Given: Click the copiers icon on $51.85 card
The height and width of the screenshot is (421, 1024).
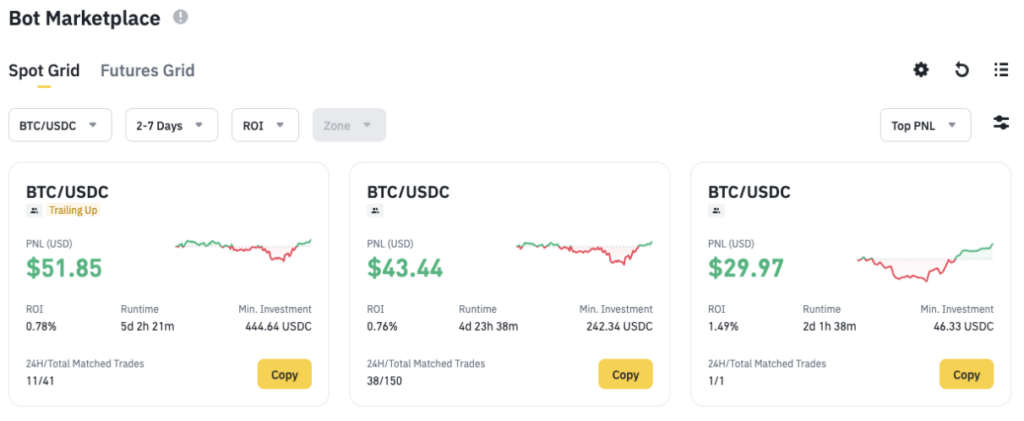Looking at the screenshot, I should coord(35,211).
